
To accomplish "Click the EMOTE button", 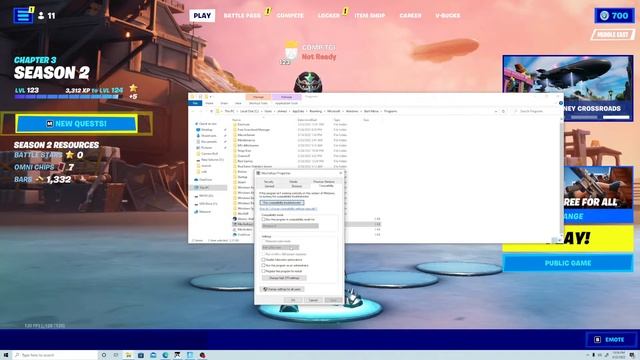I will click(611, 340).
